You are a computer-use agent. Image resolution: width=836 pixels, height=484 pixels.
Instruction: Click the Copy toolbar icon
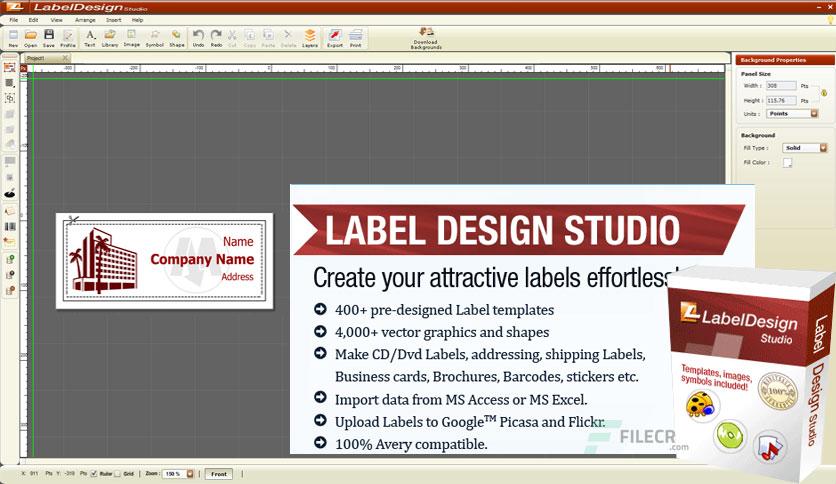250,38
